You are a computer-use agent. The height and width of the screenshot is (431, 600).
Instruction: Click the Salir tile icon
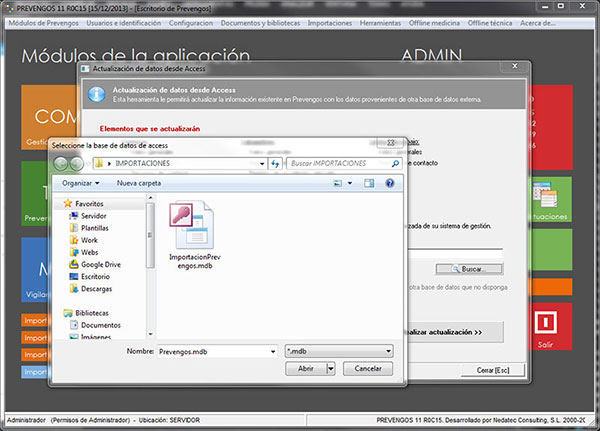pyautogui.click(x=545, y=322)
